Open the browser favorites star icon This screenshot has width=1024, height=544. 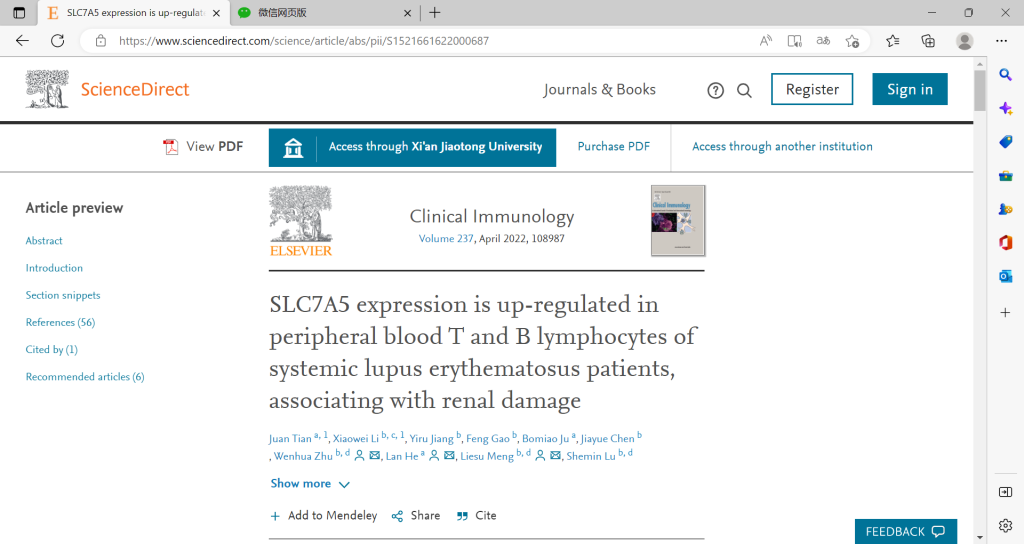(x=893, y=41)
